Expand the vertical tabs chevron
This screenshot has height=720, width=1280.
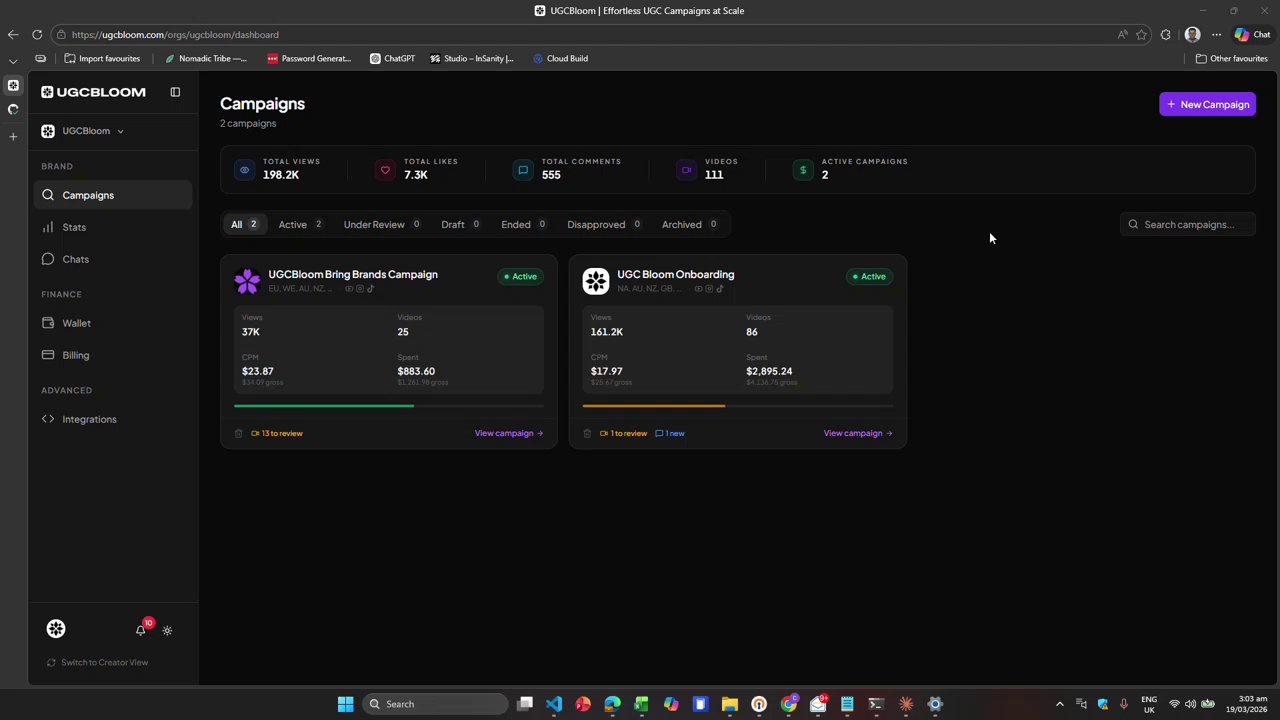point(13,60)
